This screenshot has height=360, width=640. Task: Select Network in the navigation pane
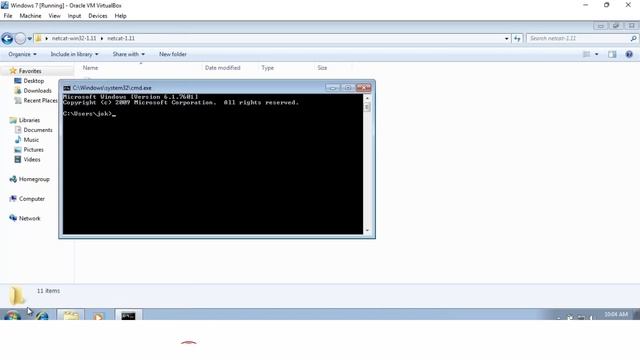pyautogui.click(x=29, y=218)
